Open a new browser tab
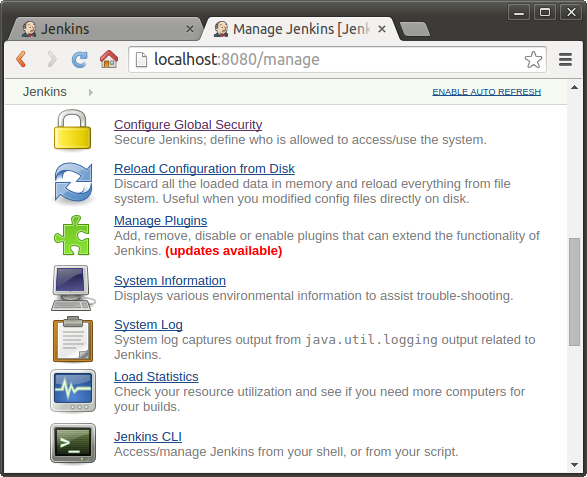 click(414, 29)
